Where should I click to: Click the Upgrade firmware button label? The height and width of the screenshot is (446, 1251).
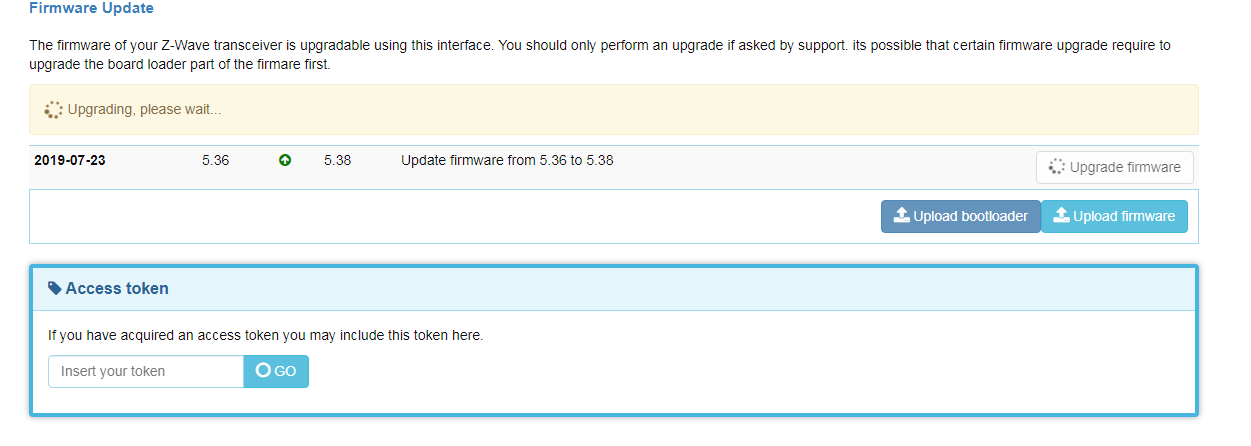pos(1125,167)
